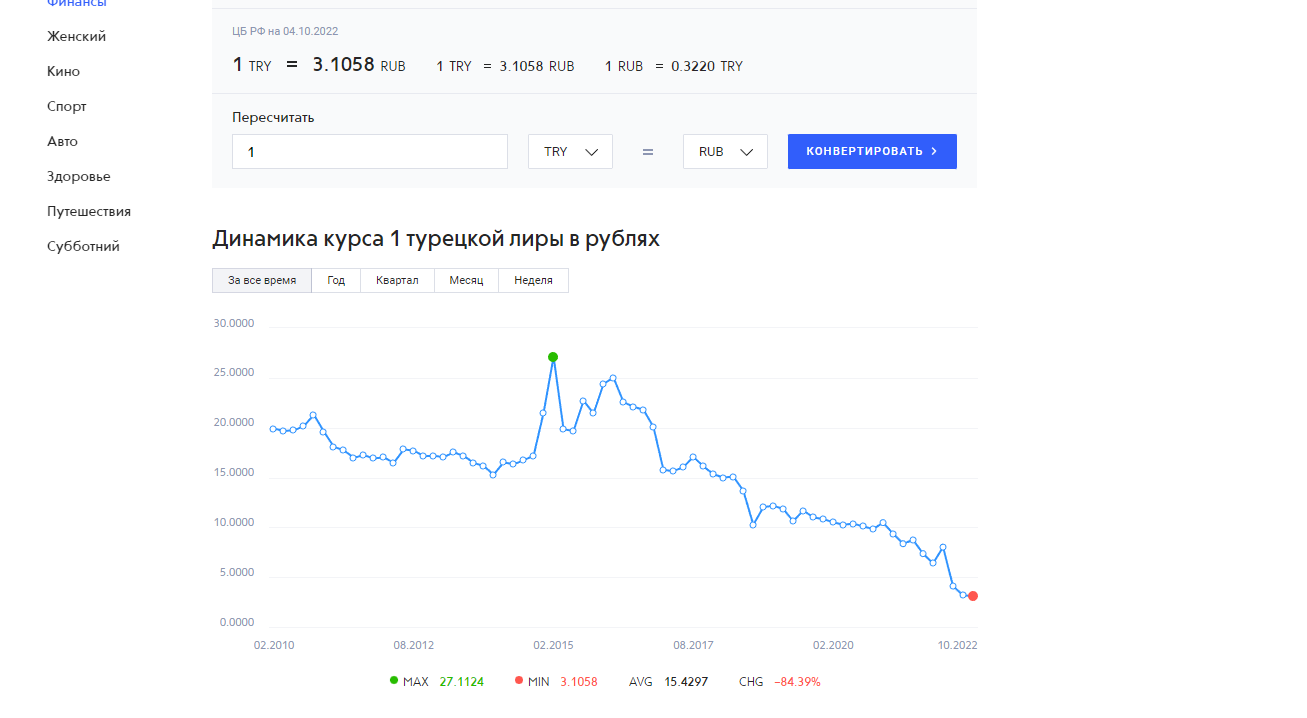Image resolution: width=1307 pixels, height=718 pixels.
Task: Click the red MIN point on chart
Action: [973, 596]
